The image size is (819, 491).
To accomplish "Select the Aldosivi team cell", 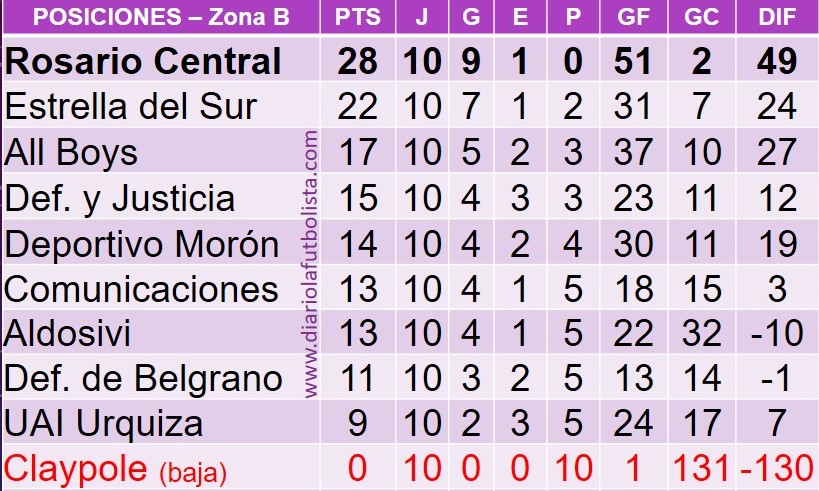I will point(67,333).
